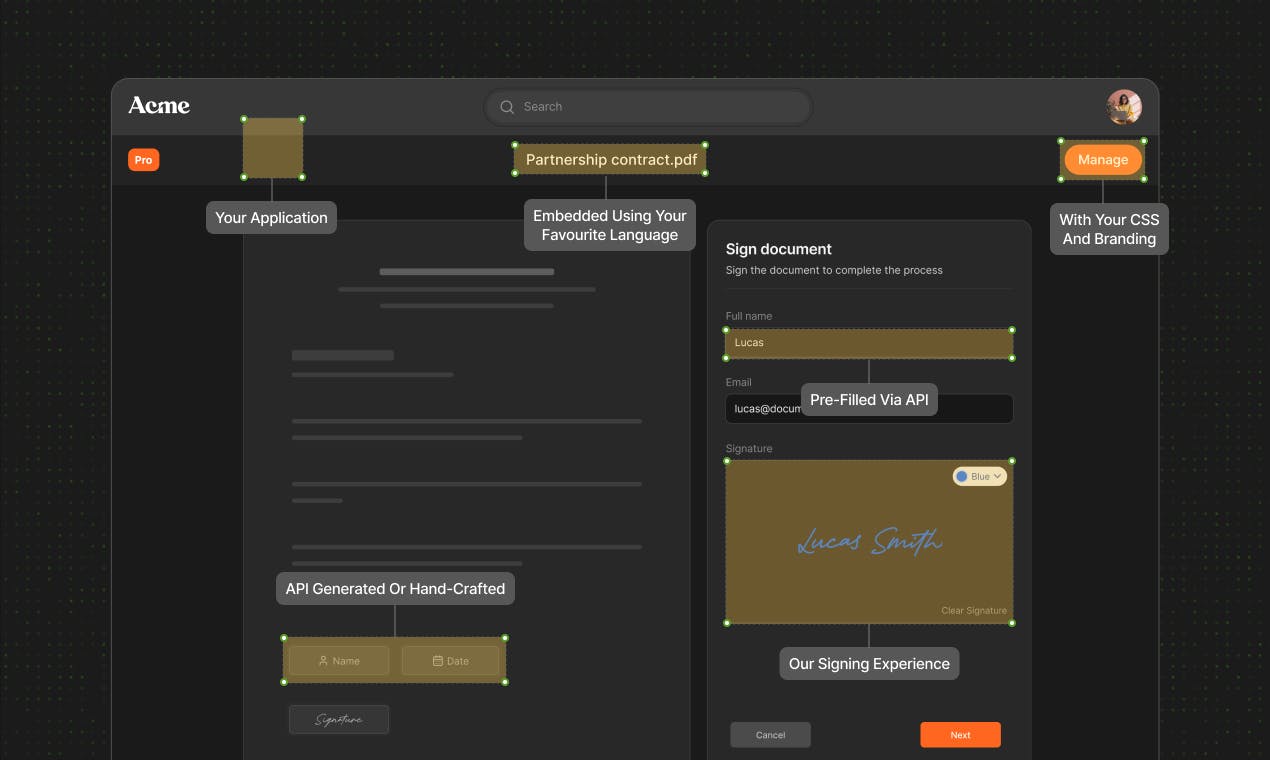Click into the Email input field
The height and width of the screenshot is (760, 1270).
869,408
